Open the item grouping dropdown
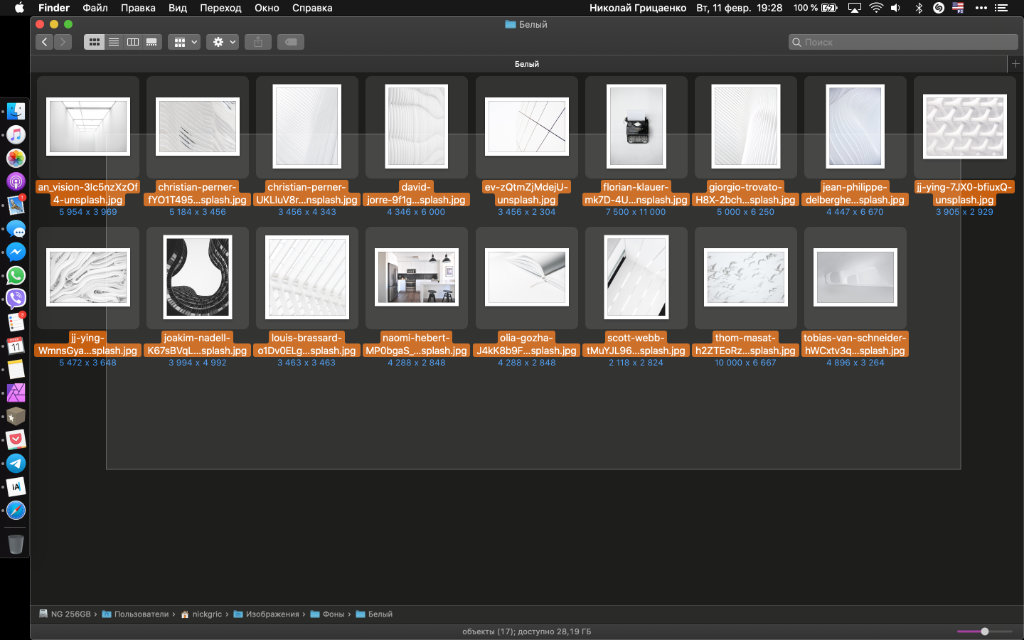Image resolution: width=1024 pixels, height=640 pixels. click(185, 42)
